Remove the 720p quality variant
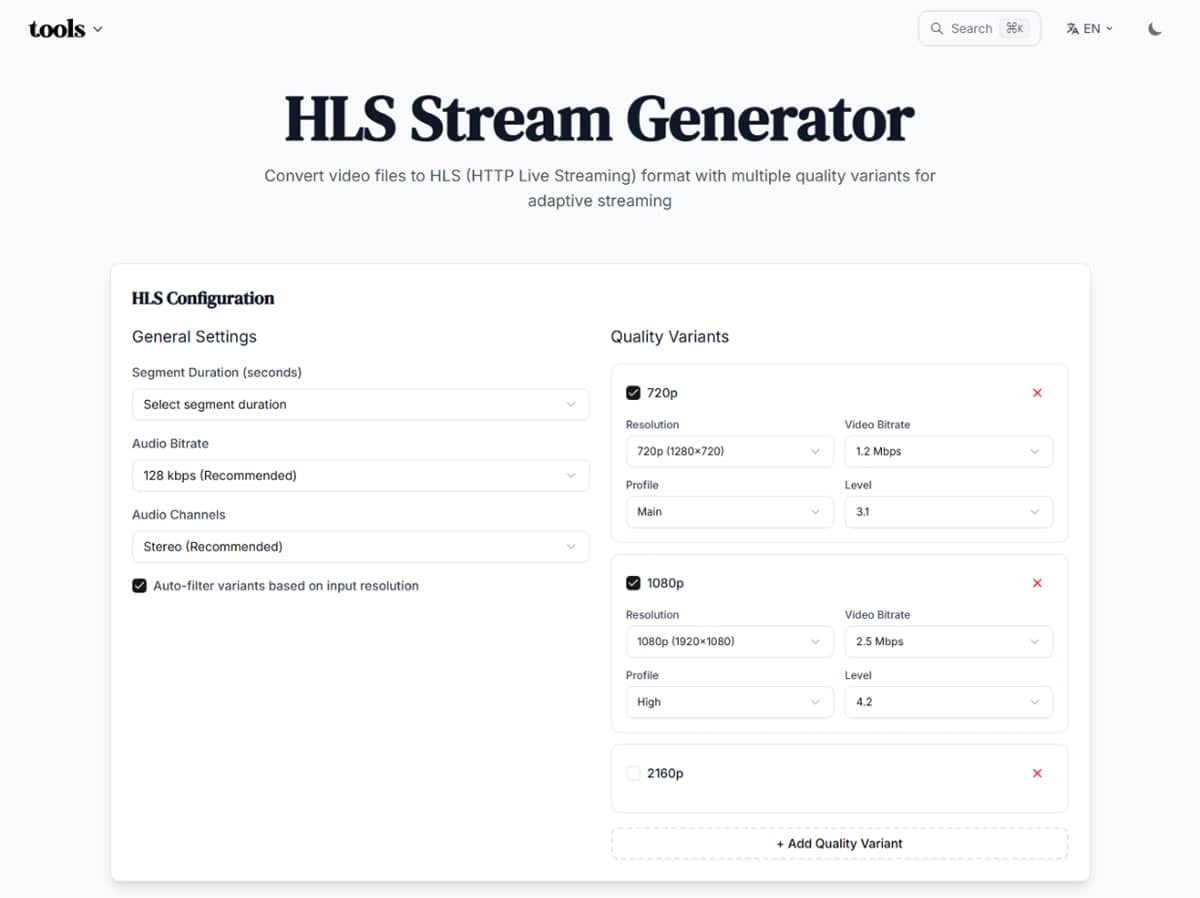1200x898 pixels. pos(1037,393)
